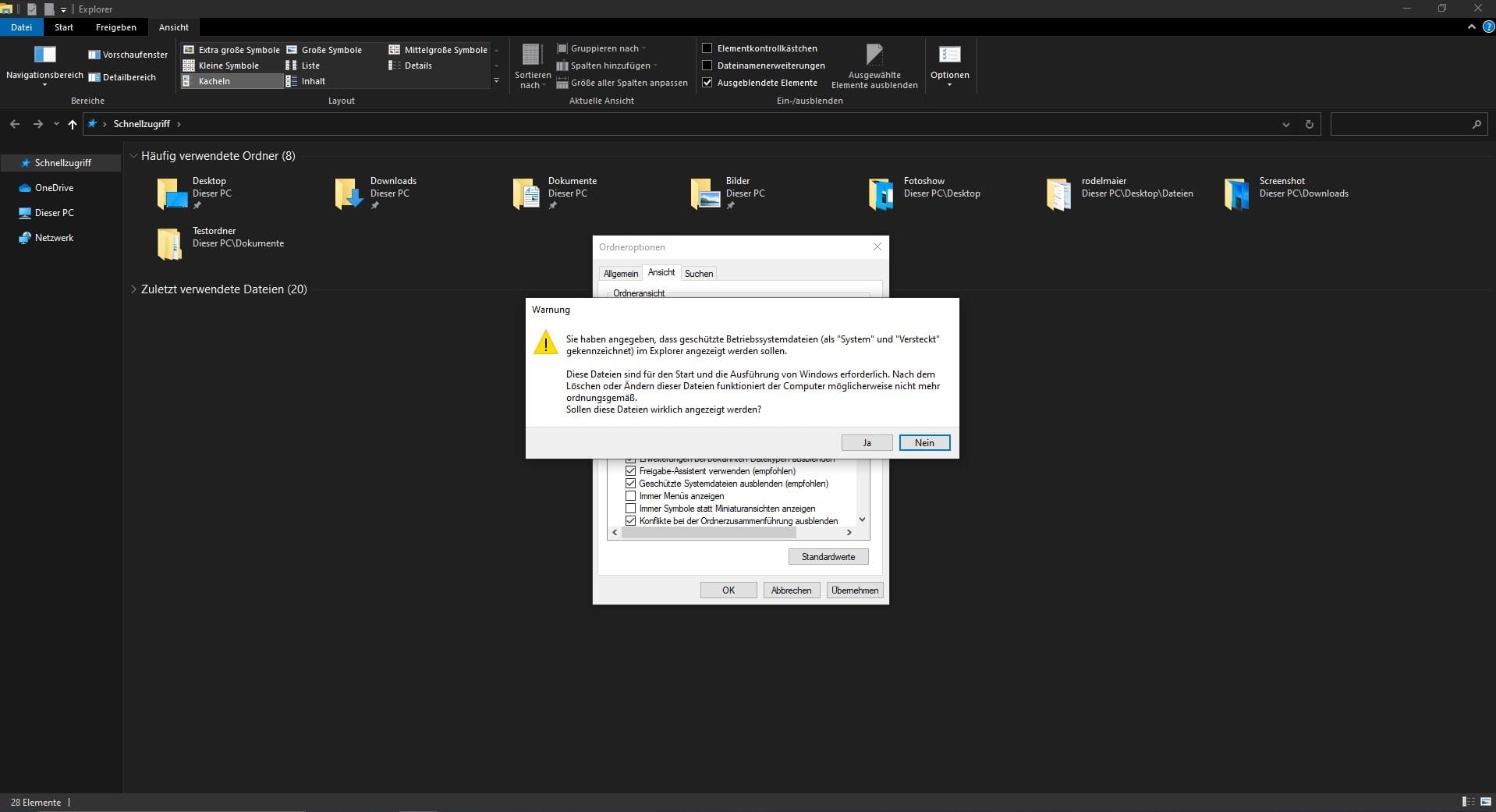1496x812 pixels.
Task: Choose the Inhalt layout
Action: [306, 81]
